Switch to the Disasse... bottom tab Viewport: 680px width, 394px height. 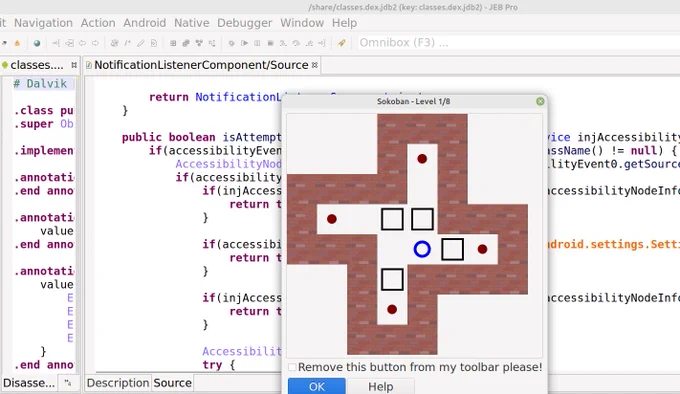pos(29,383)
